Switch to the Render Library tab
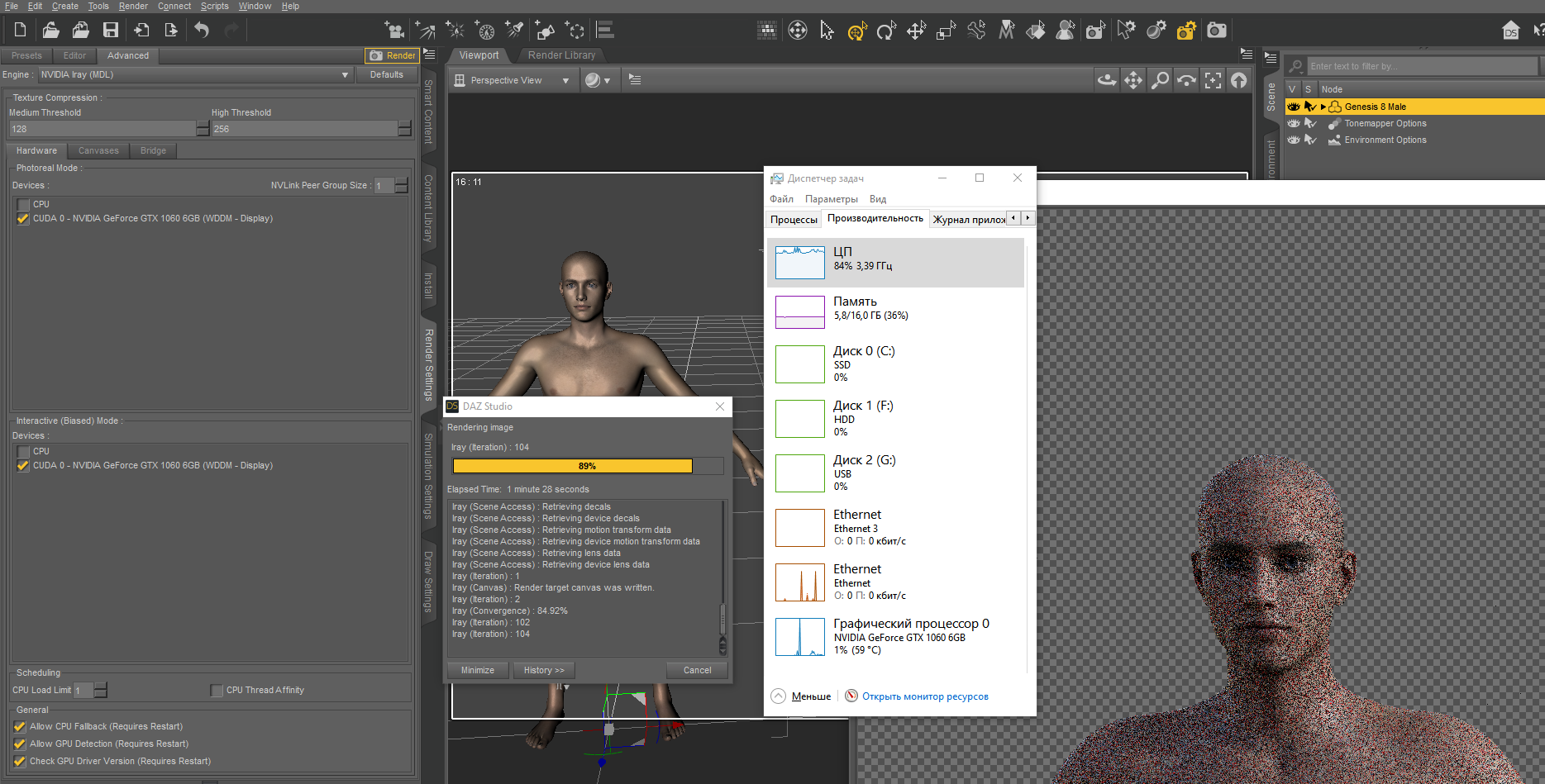Viewport: 1545px width, 784px height. tap(561, 55)
